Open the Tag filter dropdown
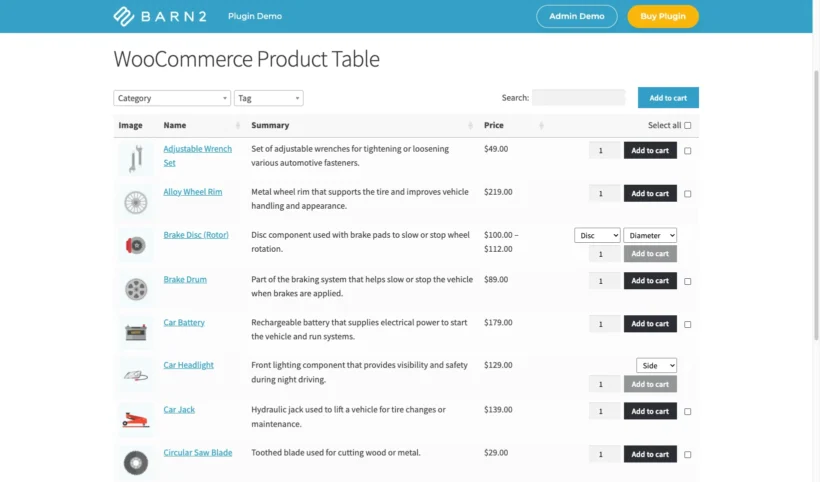Viewport: 820px width, 482px height. [269, 98]
